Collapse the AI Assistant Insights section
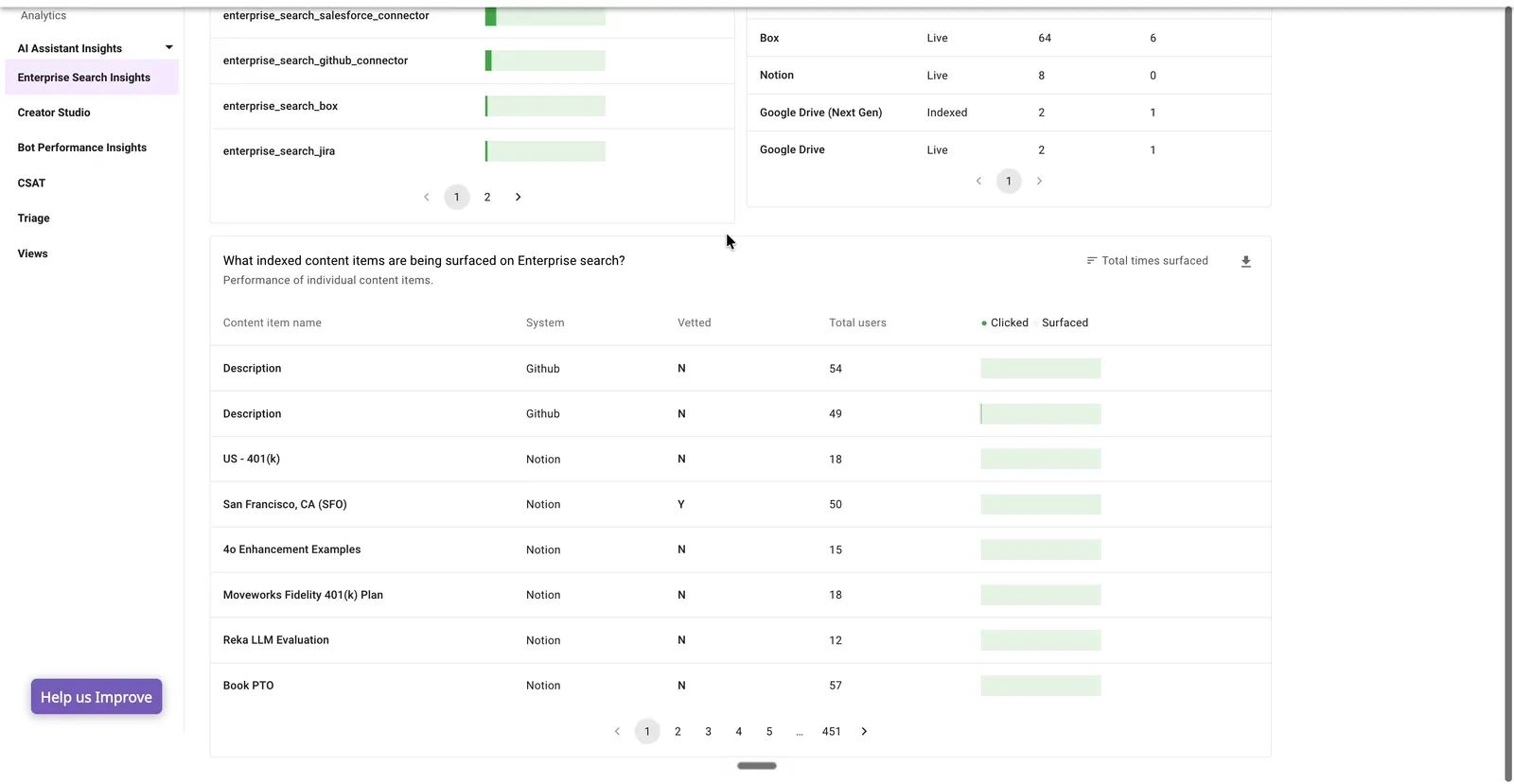The height and width of the screenshot is (784, 1514). (x=169, y=47)
